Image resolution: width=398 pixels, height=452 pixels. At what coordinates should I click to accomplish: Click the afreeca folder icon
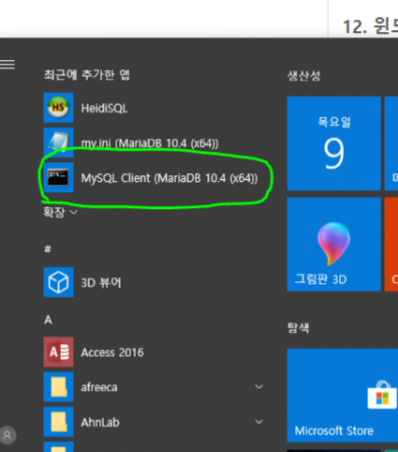pos(58,387)
